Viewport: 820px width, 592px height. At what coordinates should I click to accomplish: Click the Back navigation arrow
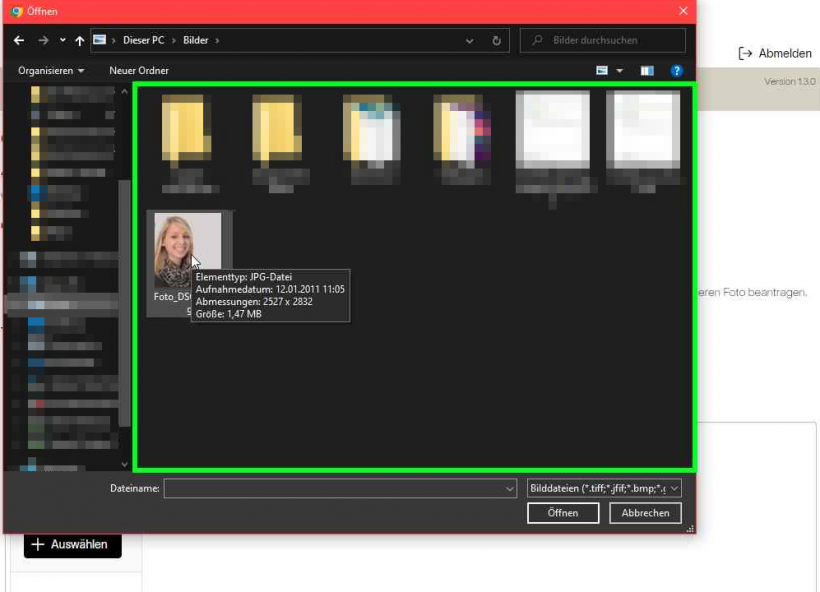point(19,41)
